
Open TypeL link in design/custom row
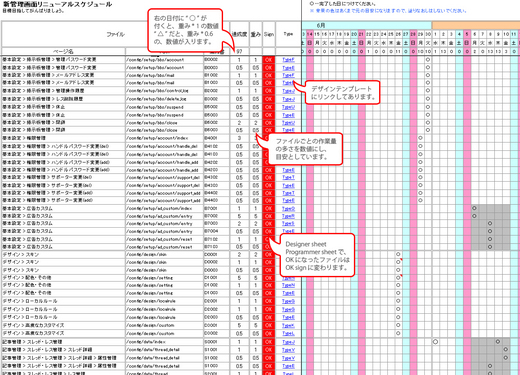point(288,333)
